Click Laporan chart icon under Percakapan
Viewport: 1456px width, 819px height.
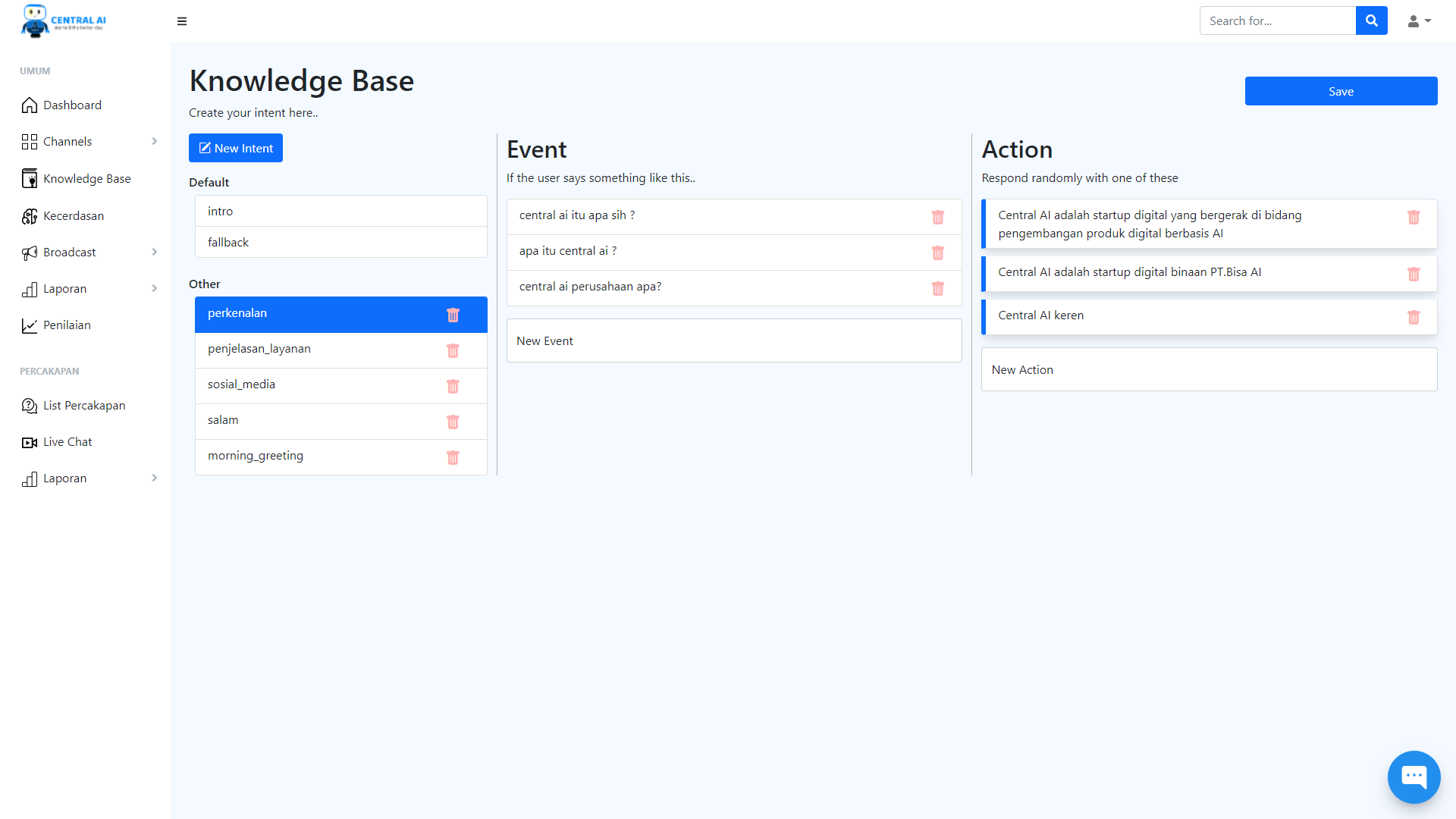[30, 479]
